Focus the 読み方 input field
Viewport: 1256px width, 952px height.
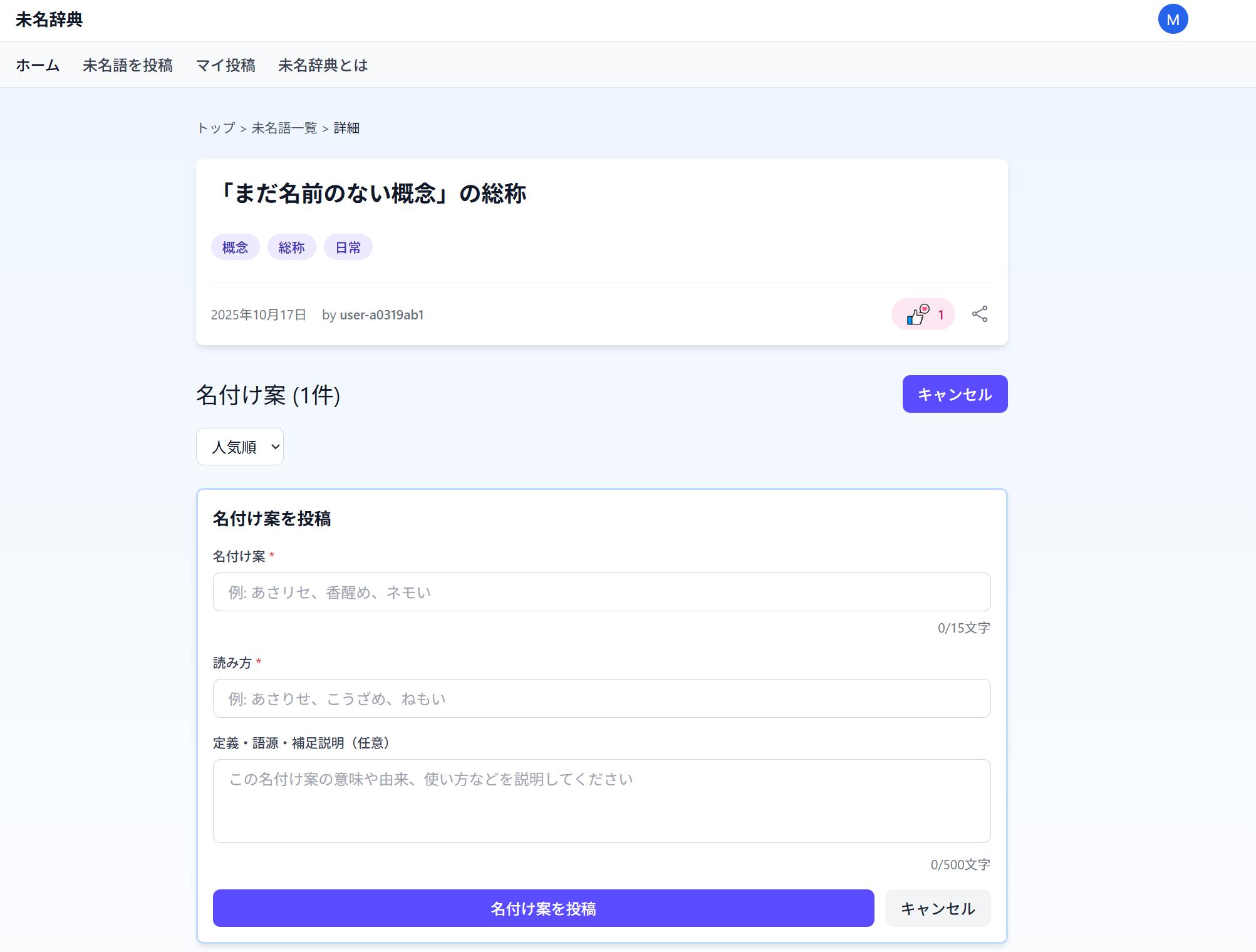pos(601,698)
